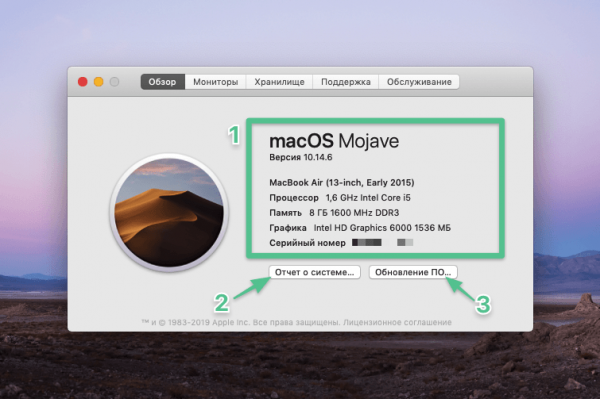This screenshot has height=399, width=600.
Task: Click the Серийный номер label
Action: point(307,243)
